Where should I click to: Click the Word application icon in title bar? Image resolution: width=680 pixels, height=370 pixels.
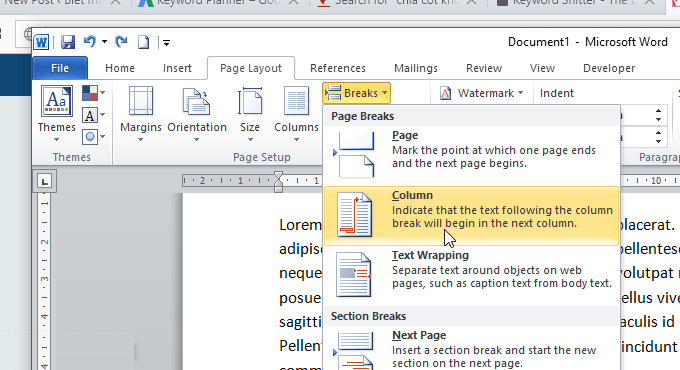coord(42,42)
